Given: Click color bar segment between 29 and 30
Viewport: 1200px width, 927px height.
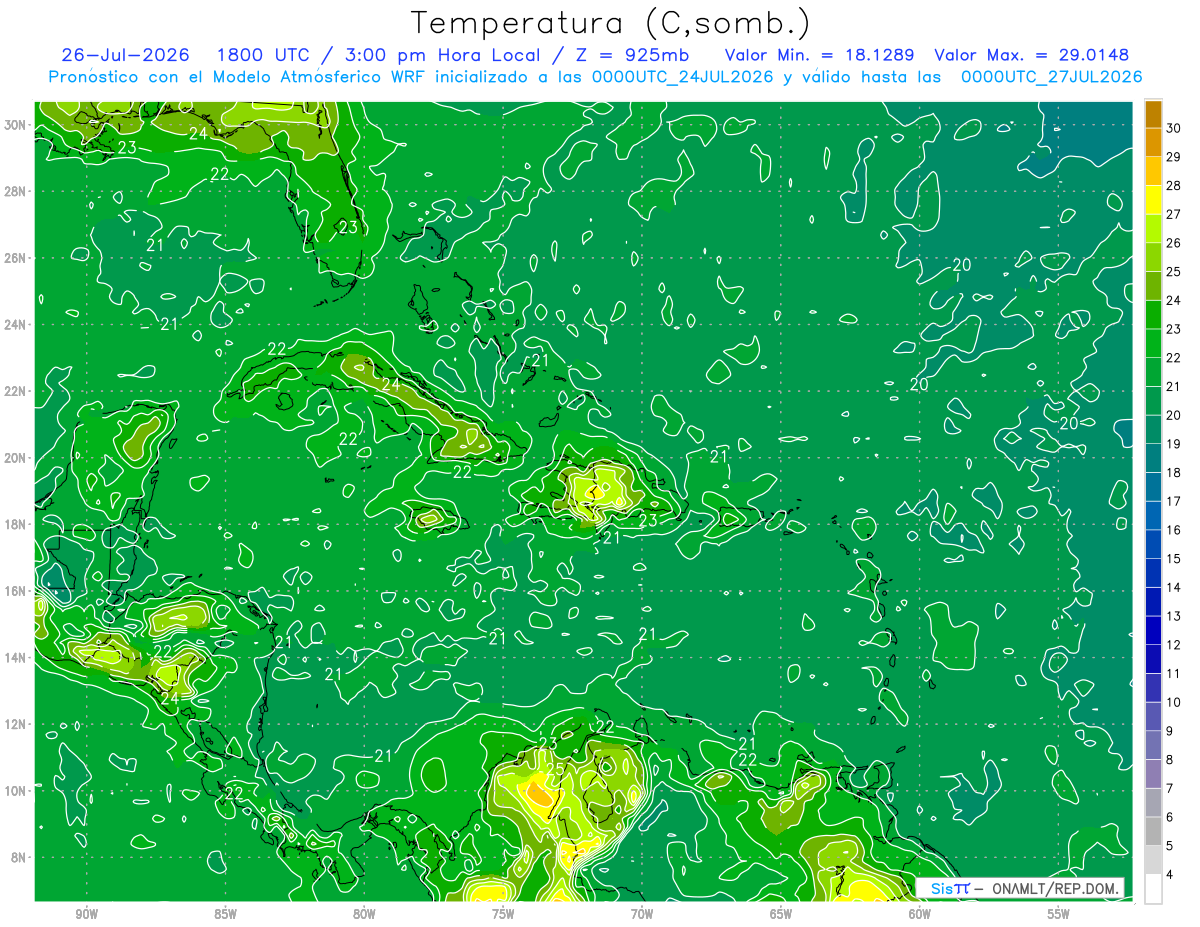Looking at the screenshot, I should point(1154,143).
